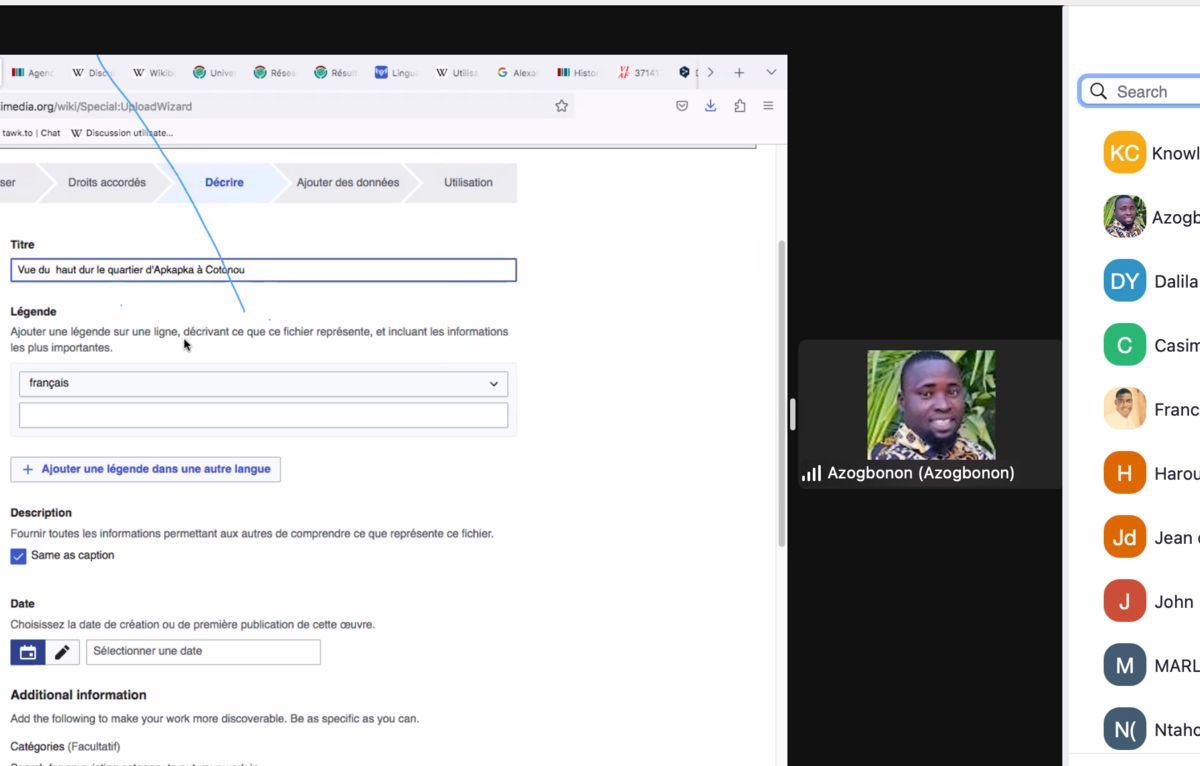Open the Firefox Pocket save icon
The image size is (1200, 766).
pyautogui.click(x=682, y=106)
